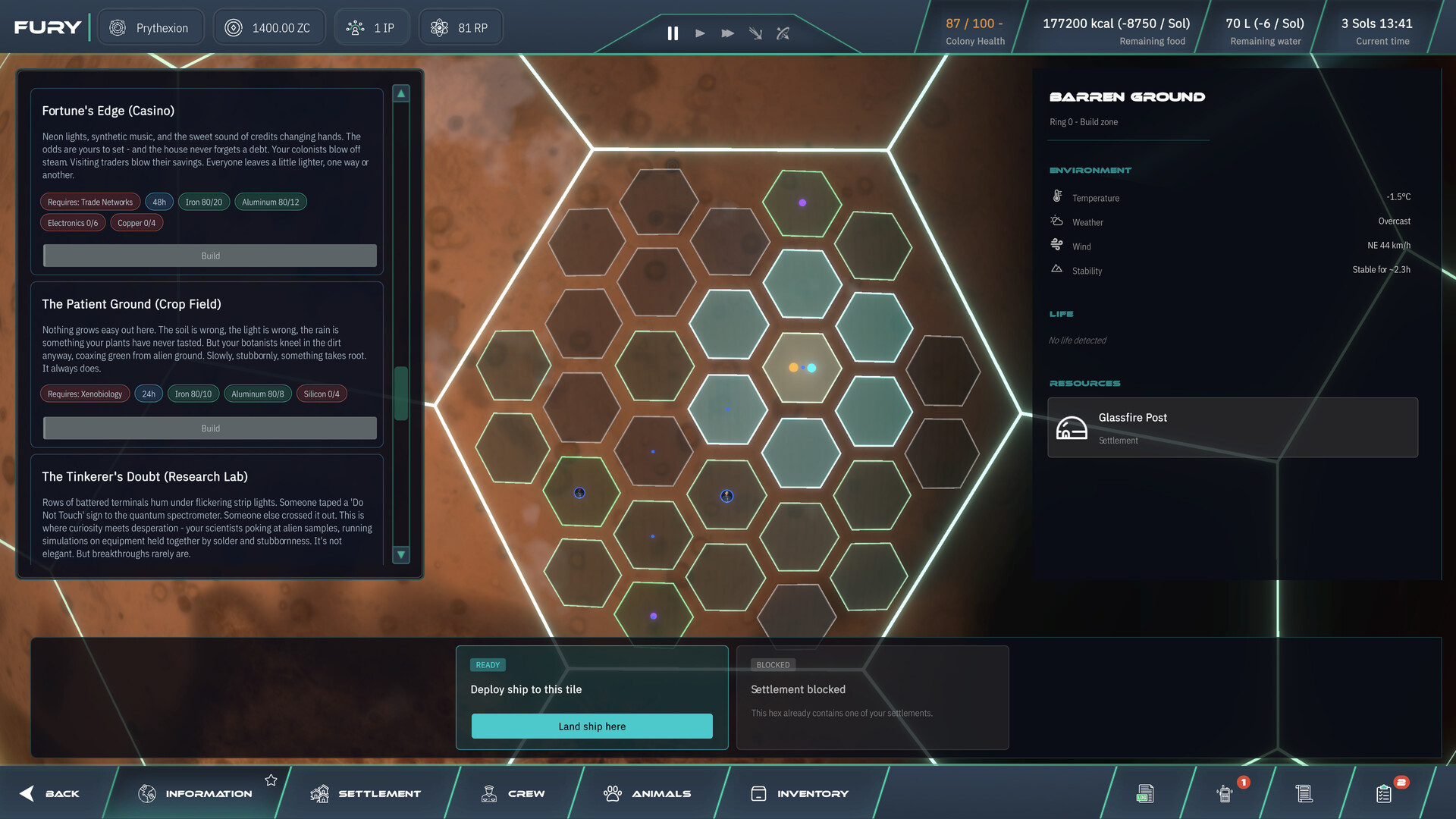This screenshot has height=819, width=1456.
Task: Switch to the Settlement tab
Action: coord(366,794)
